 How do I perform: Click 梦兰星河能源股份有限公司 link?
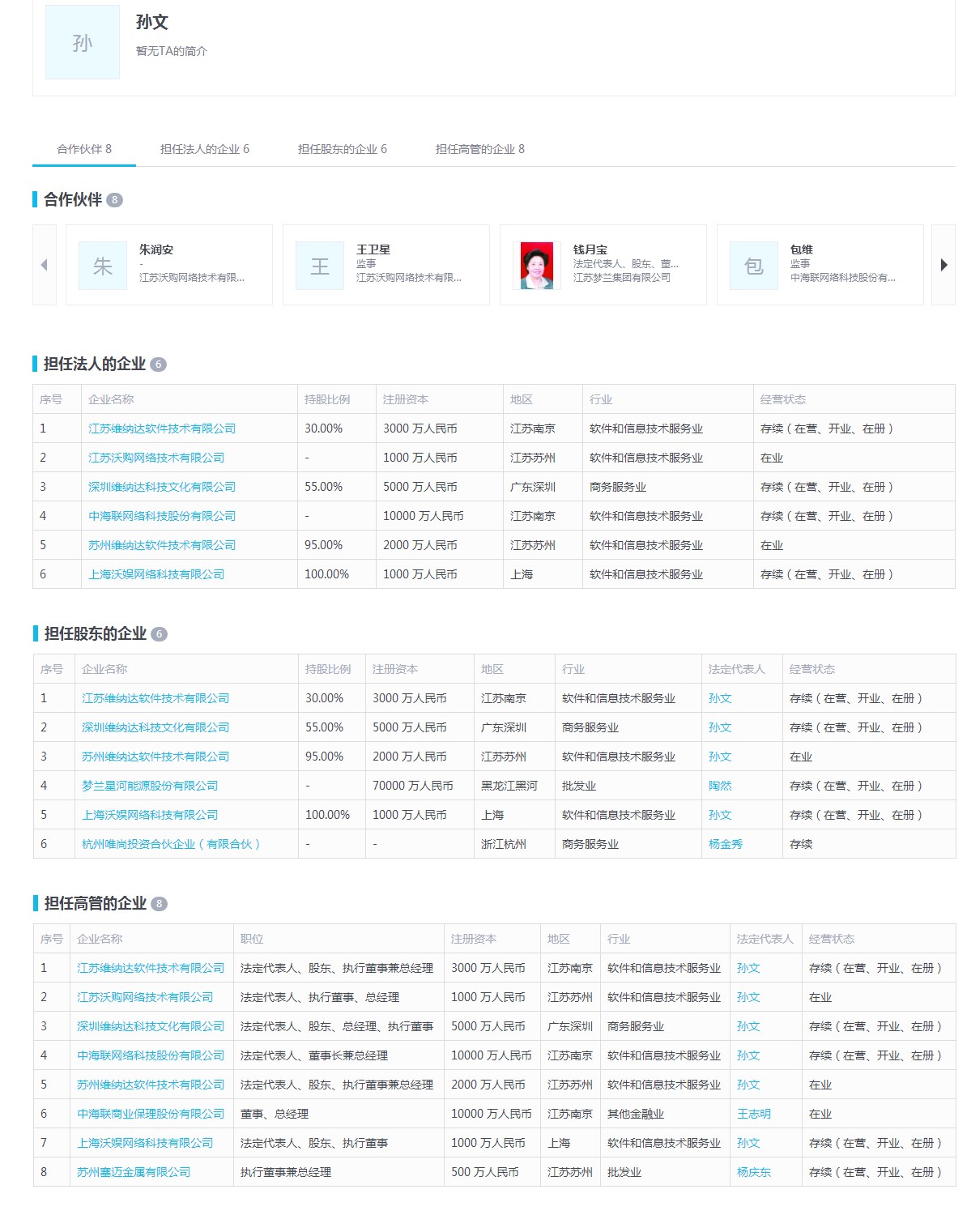click(150, 786)
